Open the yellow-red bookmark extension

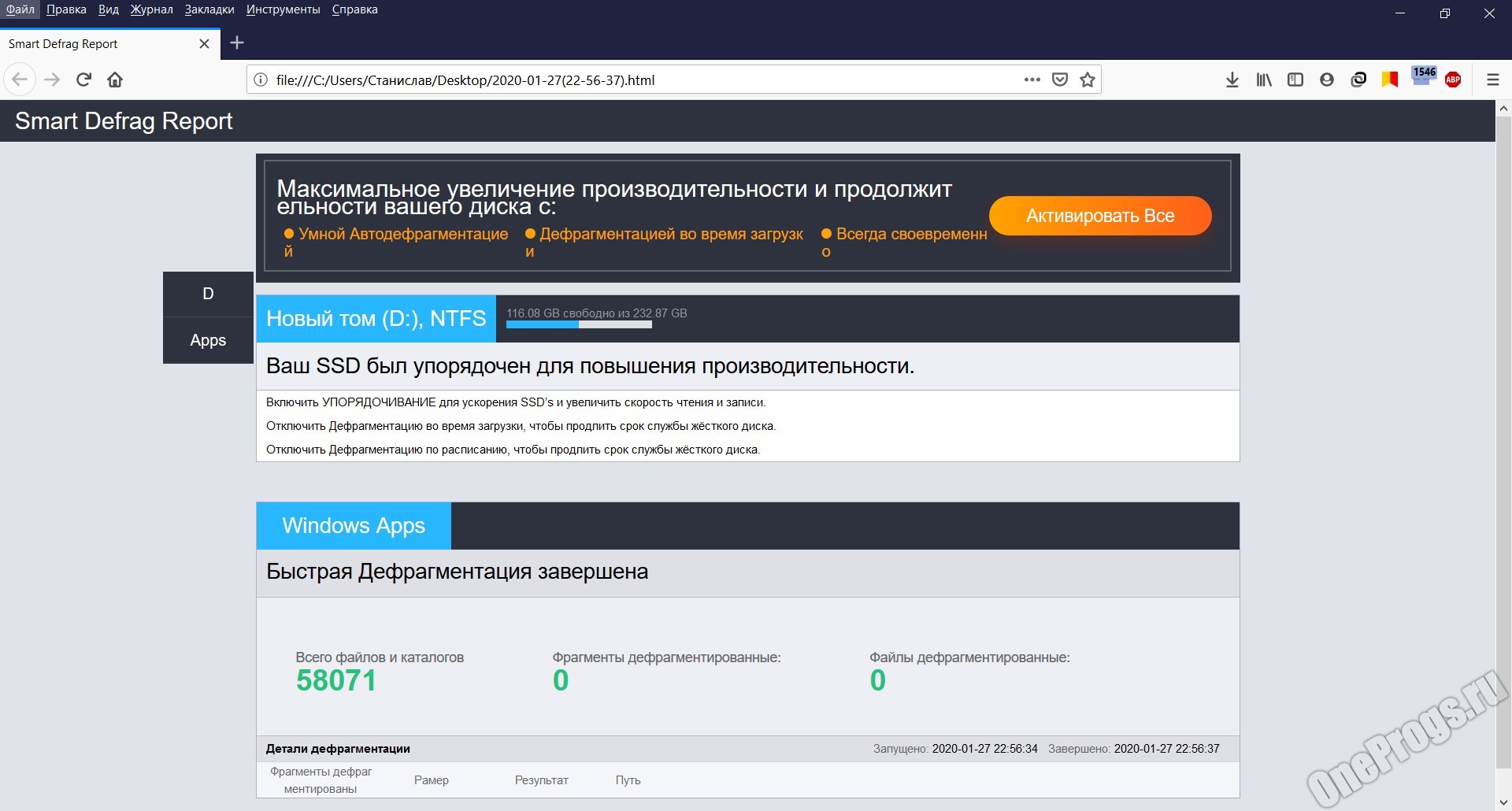point(1390,80)
